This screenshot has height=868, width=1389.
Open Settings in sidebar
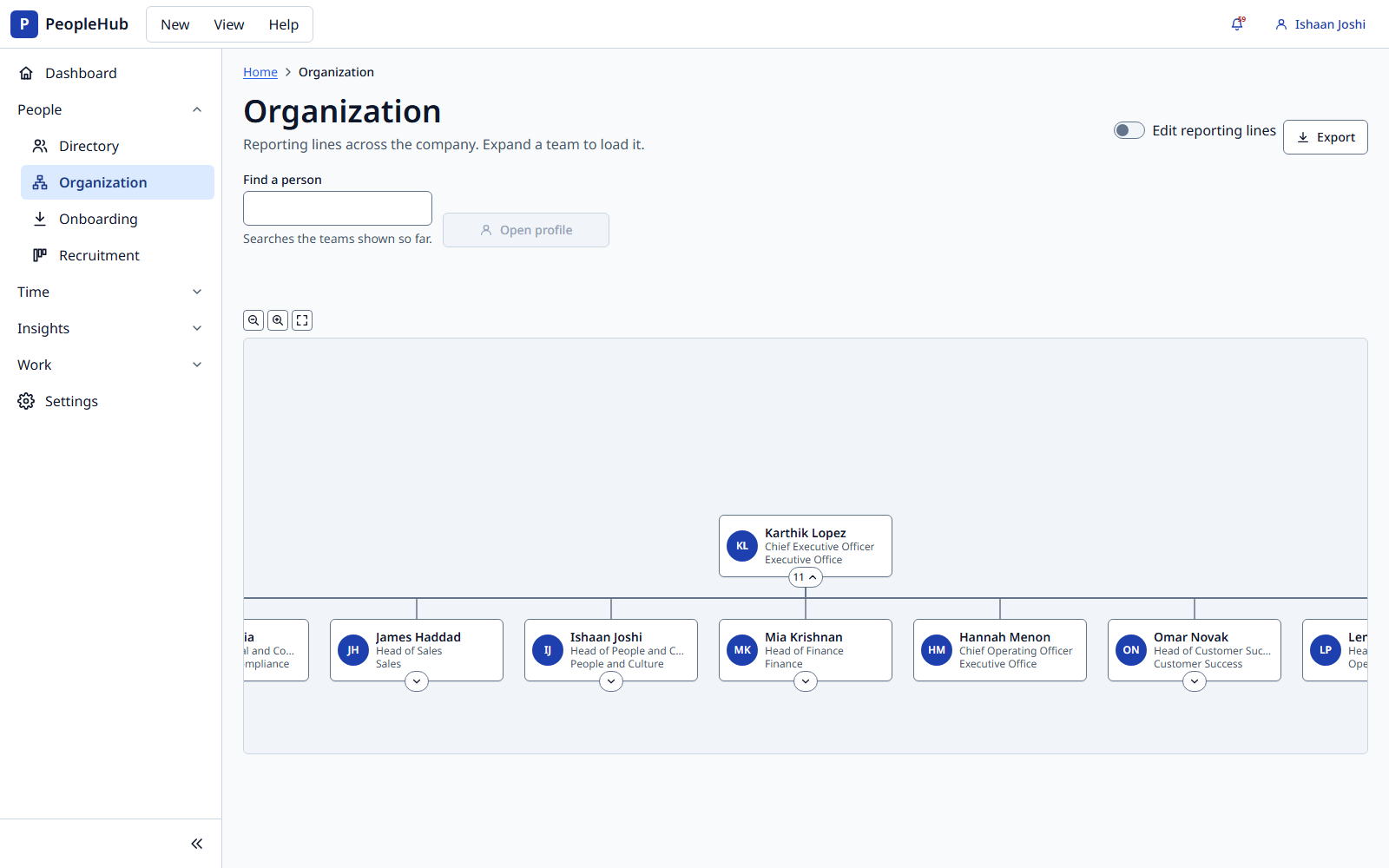pyautogui.click(x=110, y=401)
